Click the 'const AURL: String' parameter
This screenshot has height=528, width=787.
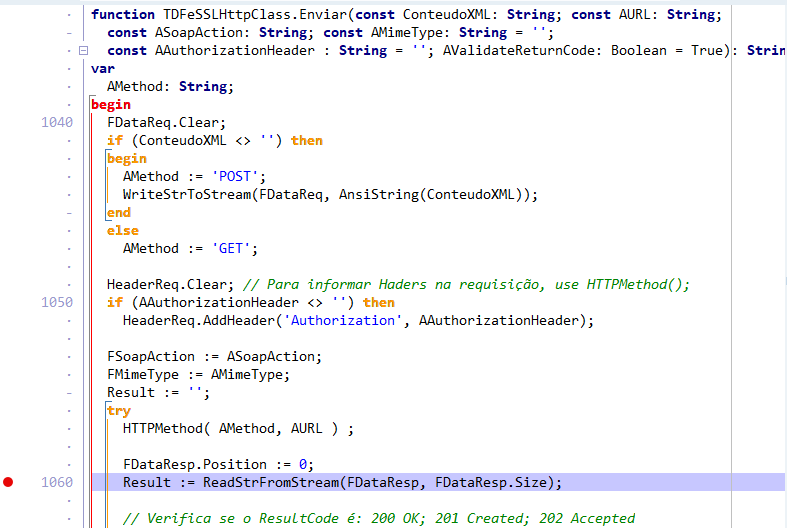point(646,15)
